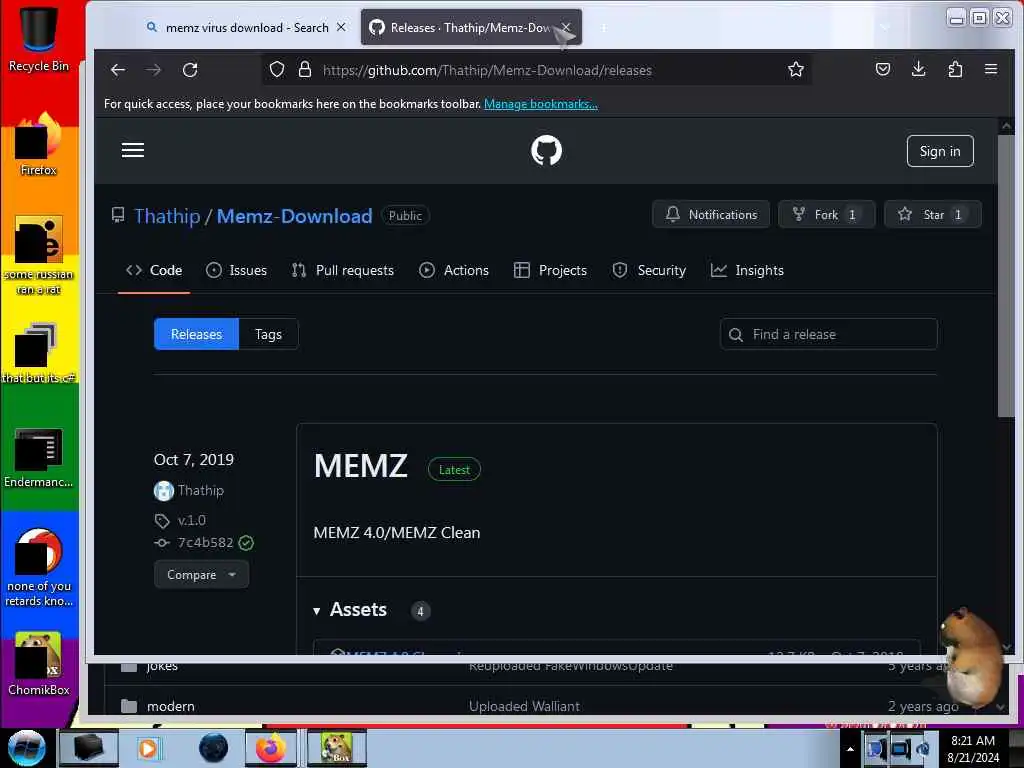Click the 'Uploaded Walliant' commit message in background window
This screenshot has width=1024, height=768.
tap(524, 706)
